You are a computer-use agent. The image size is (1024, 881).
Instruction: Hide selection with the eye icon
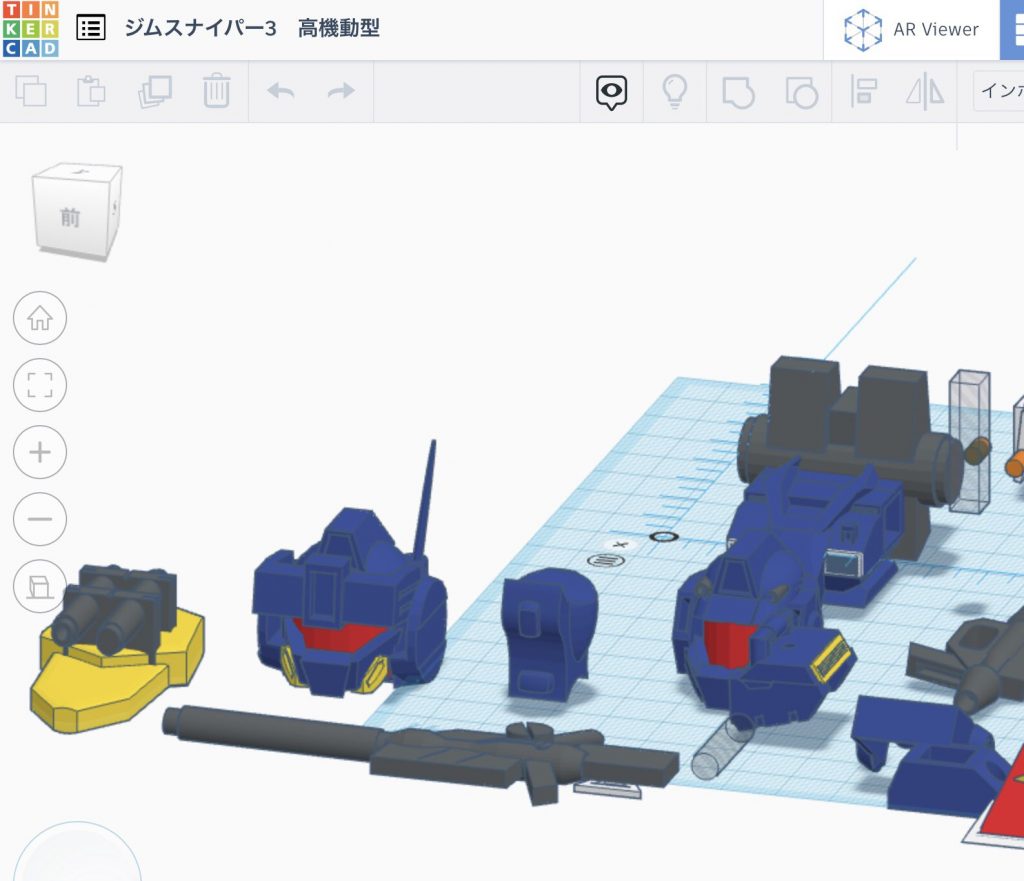pos(609,91)
